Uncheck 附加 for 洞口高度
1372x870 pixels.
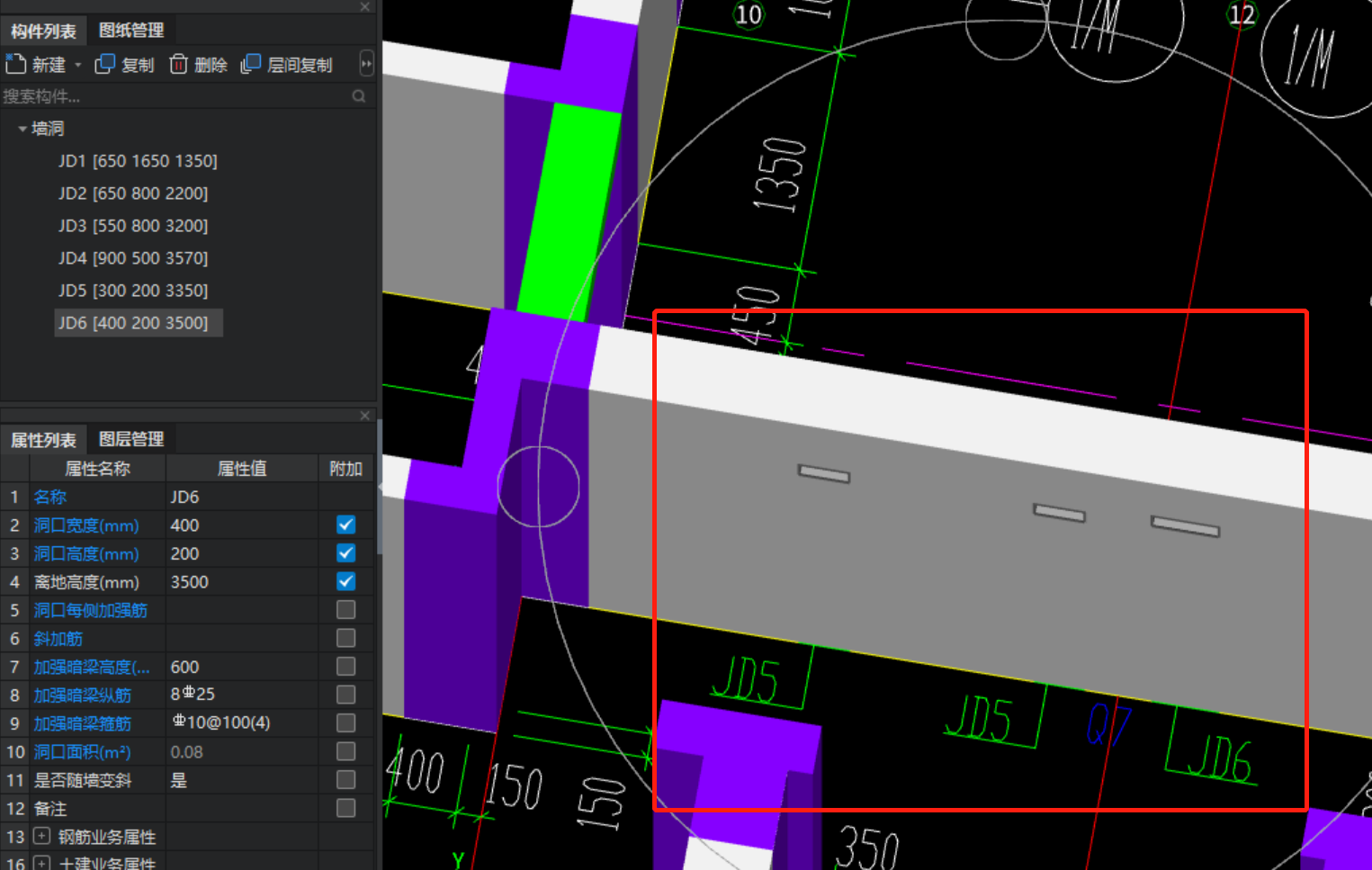(345, 553)
